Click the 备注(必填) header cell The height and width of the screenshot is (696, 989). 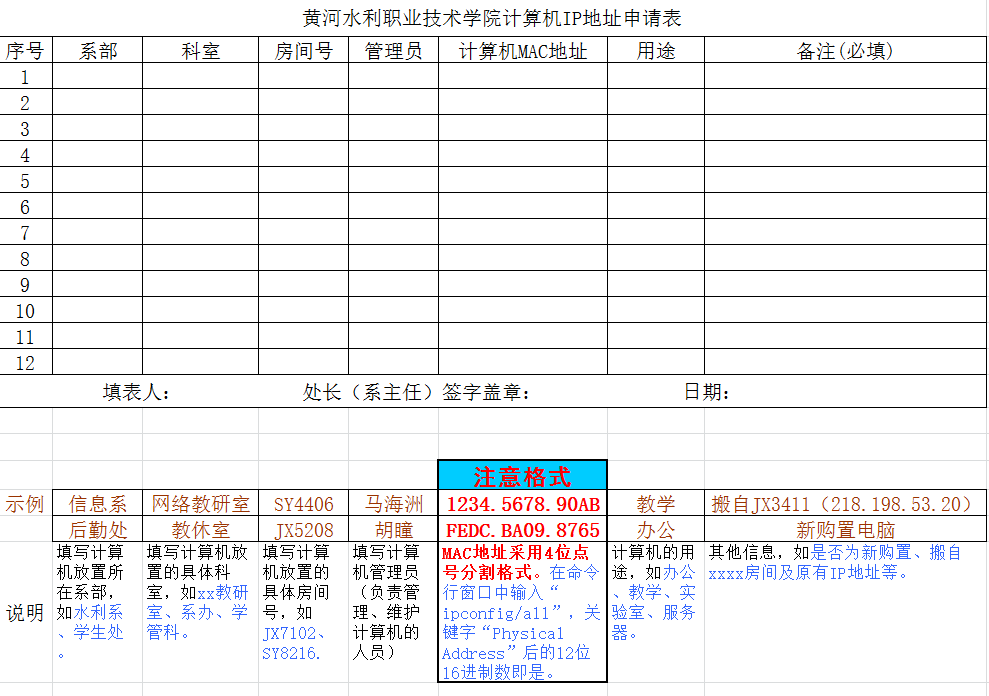pyautogui.click(x=845, y=51)
